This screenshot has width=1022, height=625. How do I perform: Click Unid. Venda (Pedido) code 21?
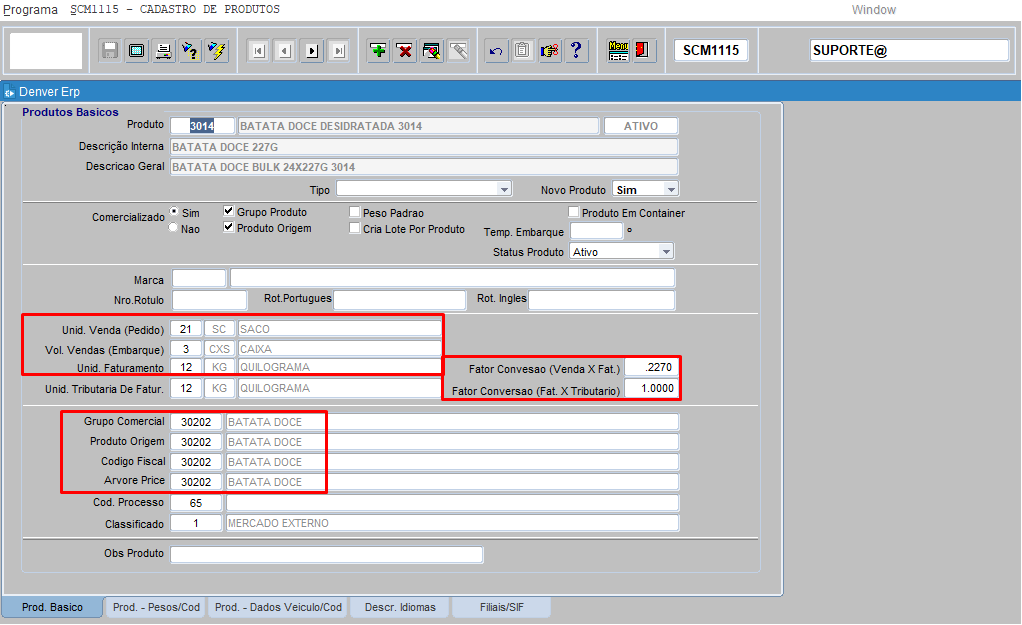186,329
